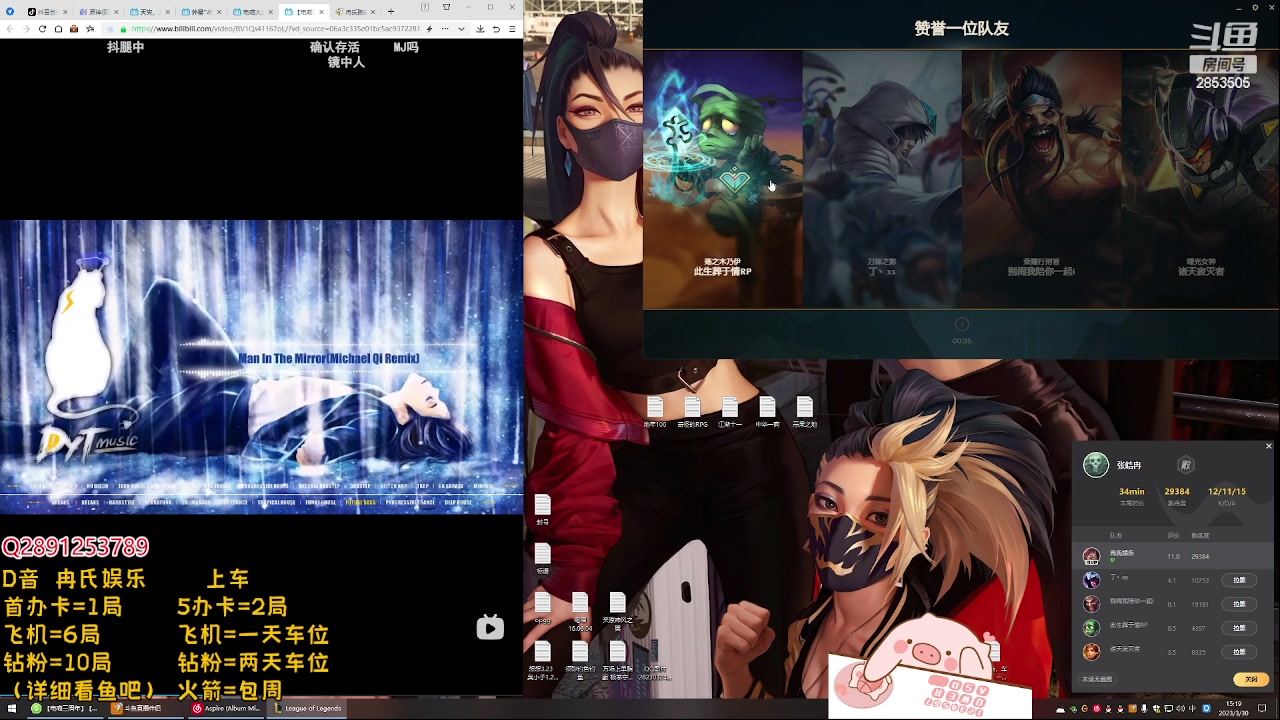Honor the Draven teammate card
Screen dimensions: 1280x720
(x=1041, y=180)
